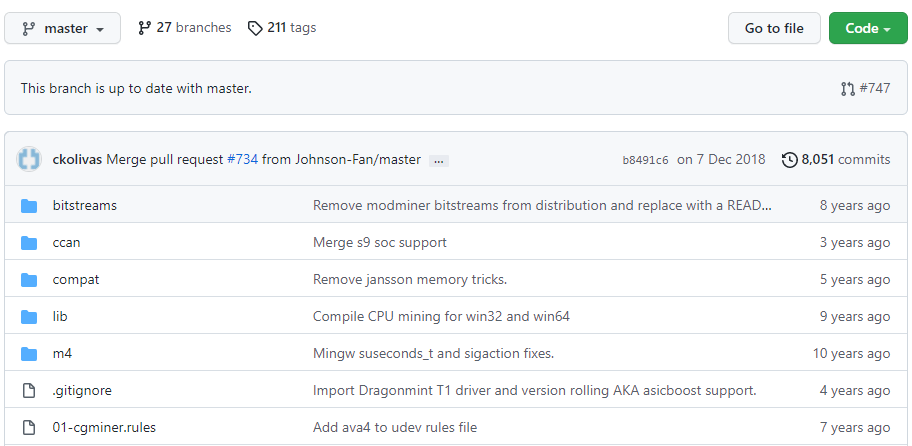The width and height of the screenshot is (912, 446).
Task: View the 27 branches list
Action: point(184,28)
